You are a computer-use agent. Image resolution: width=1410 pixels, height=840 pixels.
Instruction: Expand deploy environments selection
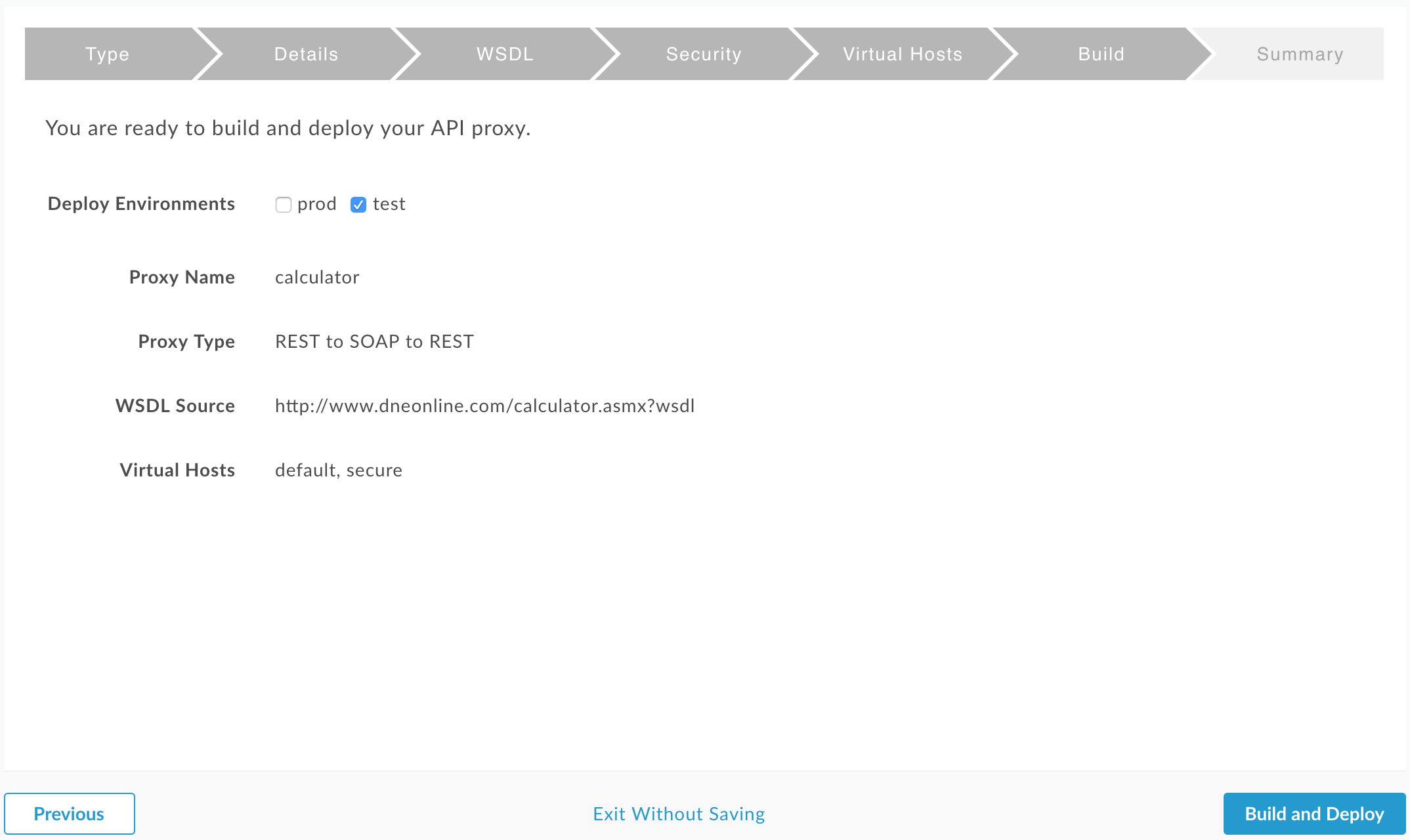[x=284, y=204]
